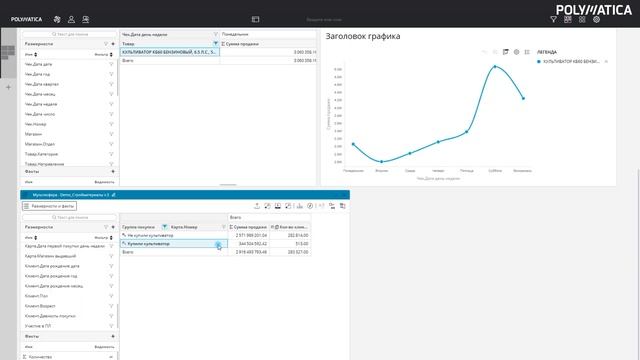Toggle visibility of the Количество fact
This screenshot has height=360, width=640.
pos(111,357)
